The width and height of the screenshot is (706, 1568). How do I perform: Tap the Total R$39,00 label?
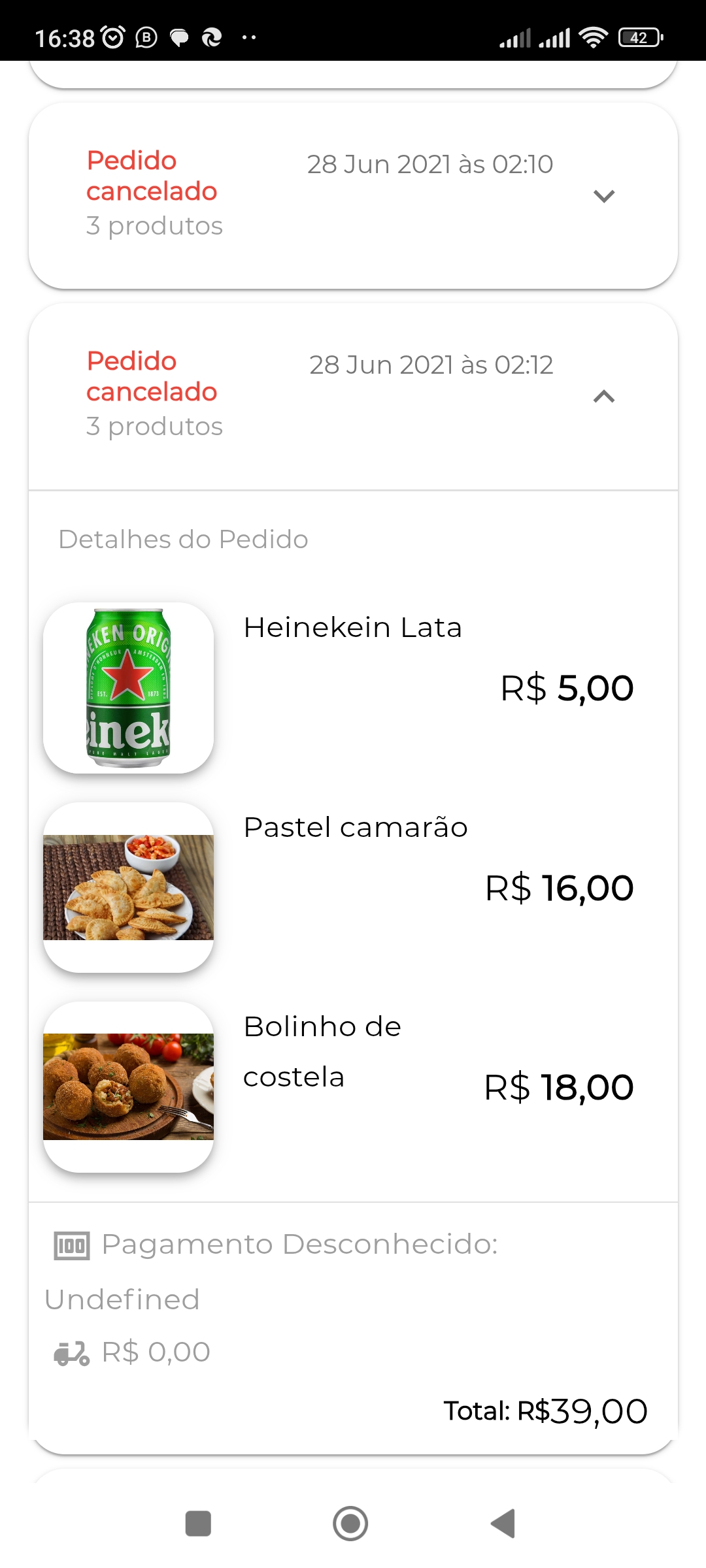pyautogui.click(x=545, y=1411)
